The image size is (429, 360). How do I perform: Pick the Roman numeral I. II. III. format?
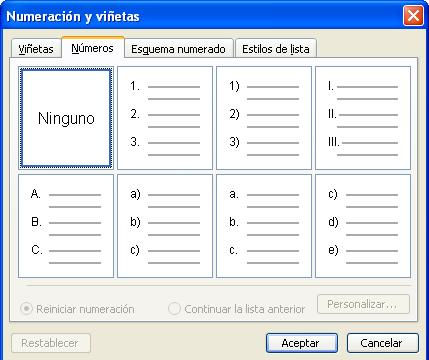pyautogui.click(x=363, y=118)
